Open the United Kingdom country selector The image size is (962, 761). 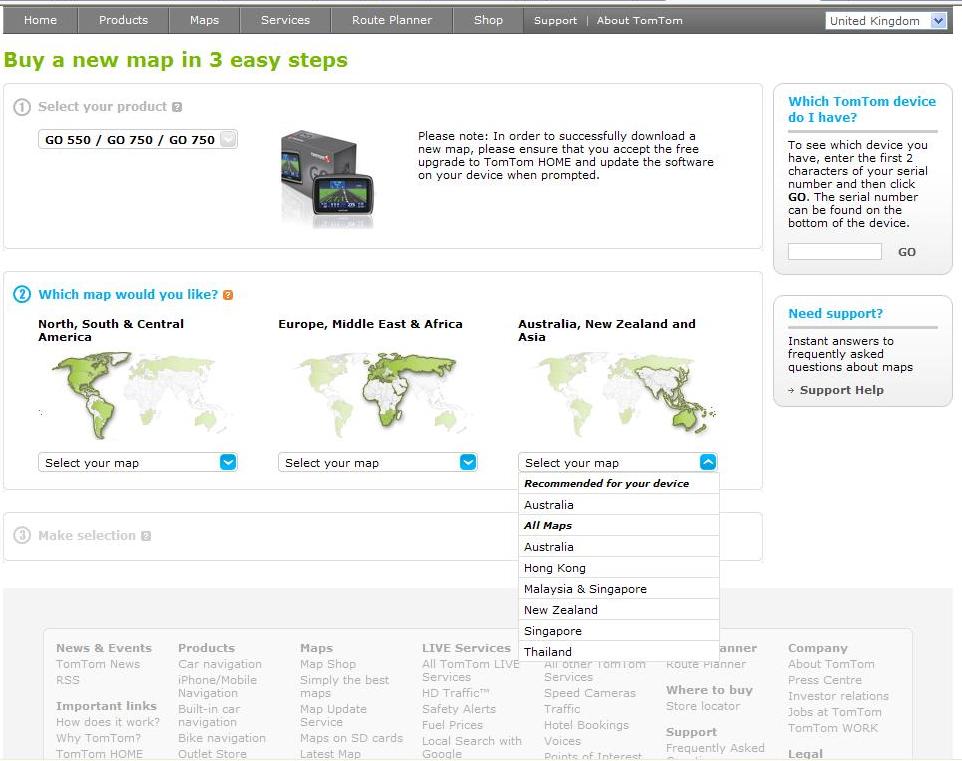885,21
